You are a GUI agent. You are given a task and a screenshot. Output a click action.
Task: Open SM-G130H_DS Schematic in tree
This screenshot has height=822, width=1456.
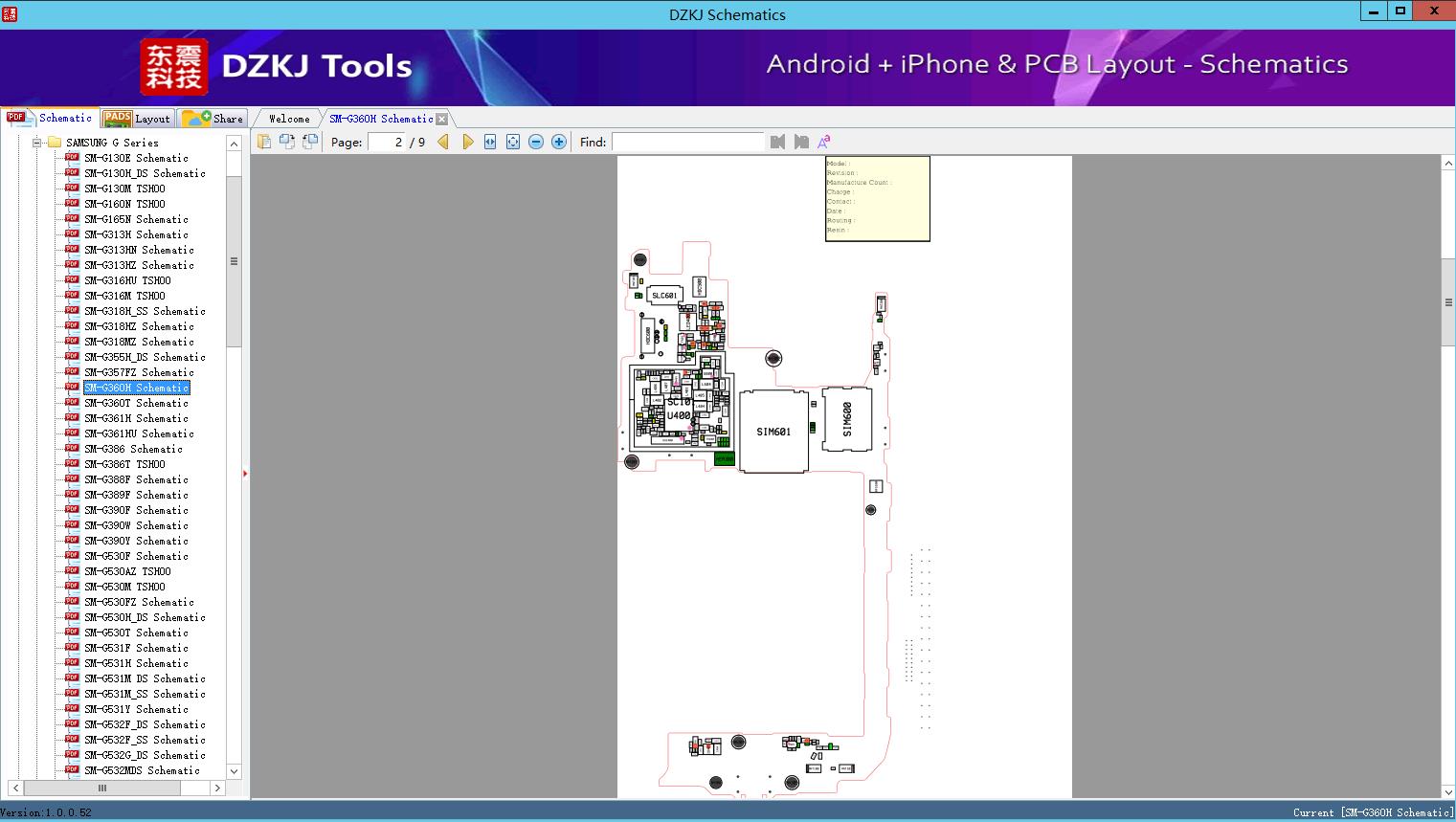click(145, 173)
